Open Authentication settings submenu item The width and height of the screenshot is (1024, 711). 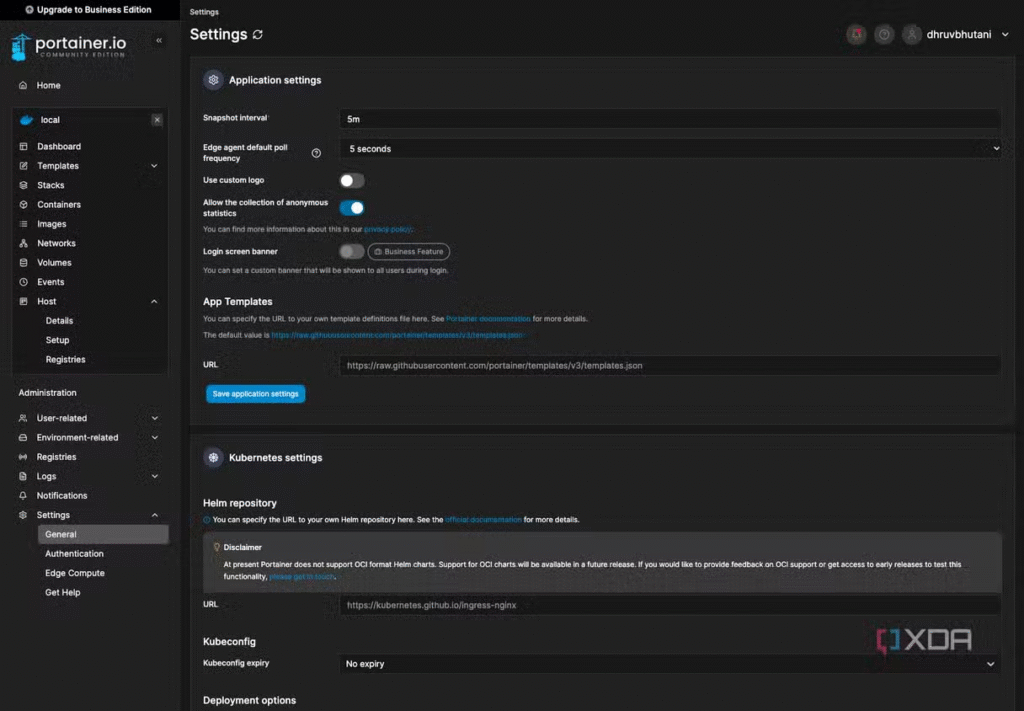(x=74, y=554)
